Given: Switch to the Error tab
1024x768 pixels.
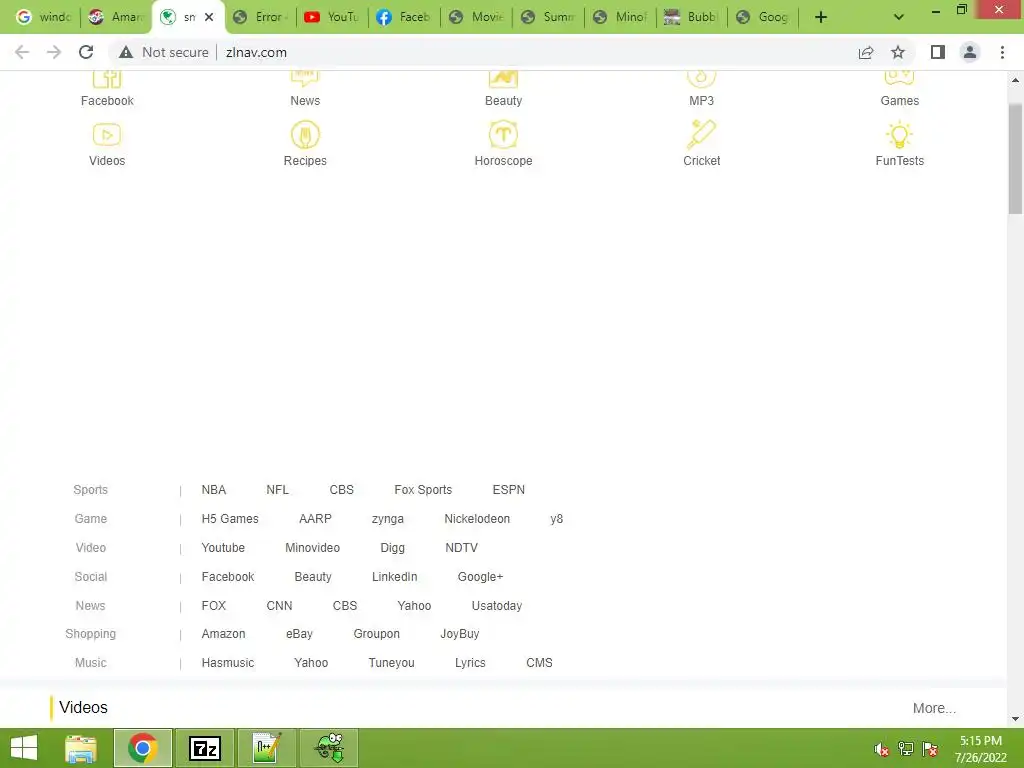Looking at the screenshot, I should pos(260,17).
